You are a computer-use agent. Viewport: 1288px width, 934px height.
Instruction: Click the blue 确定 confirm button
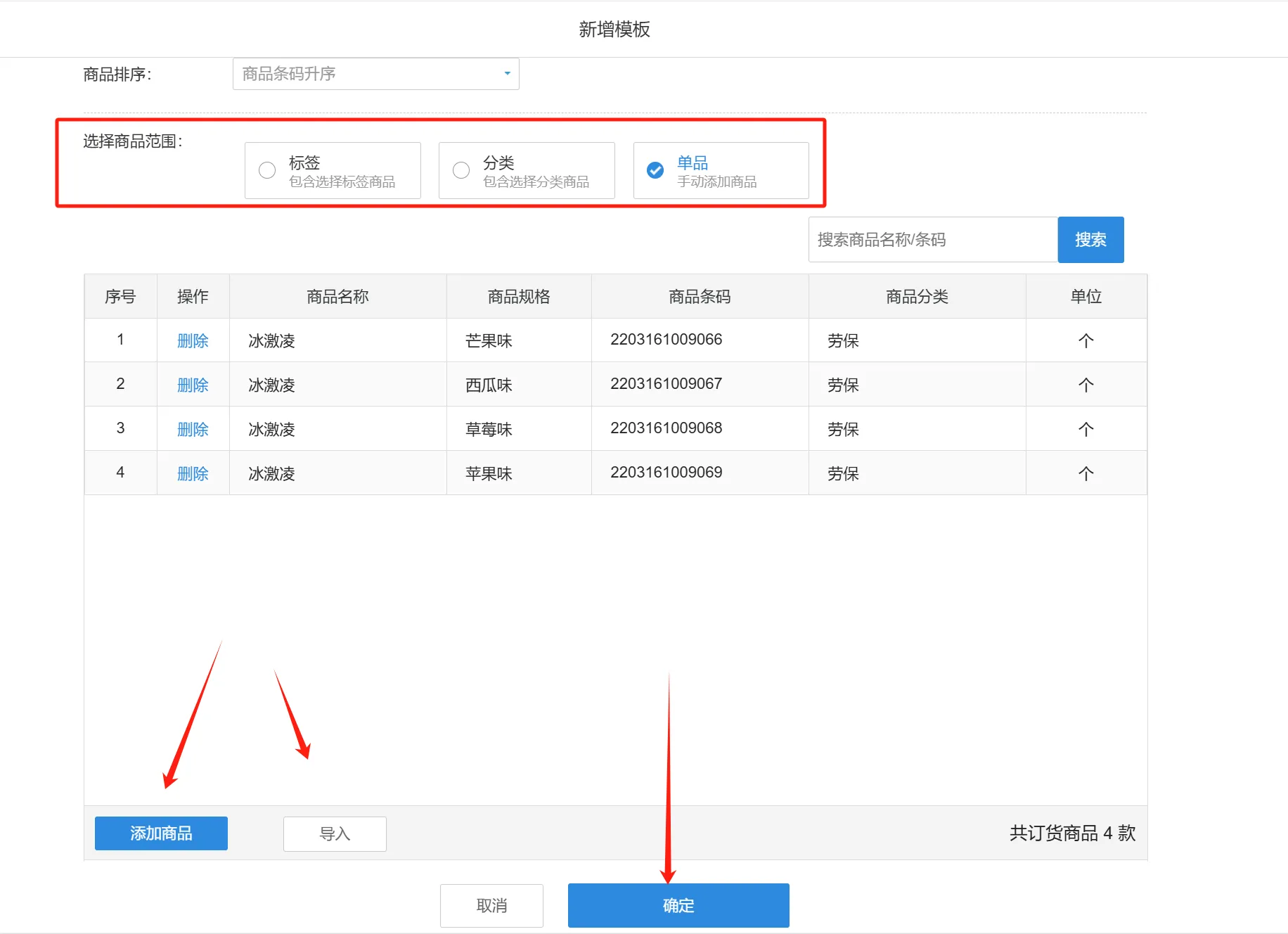(678, 905)
